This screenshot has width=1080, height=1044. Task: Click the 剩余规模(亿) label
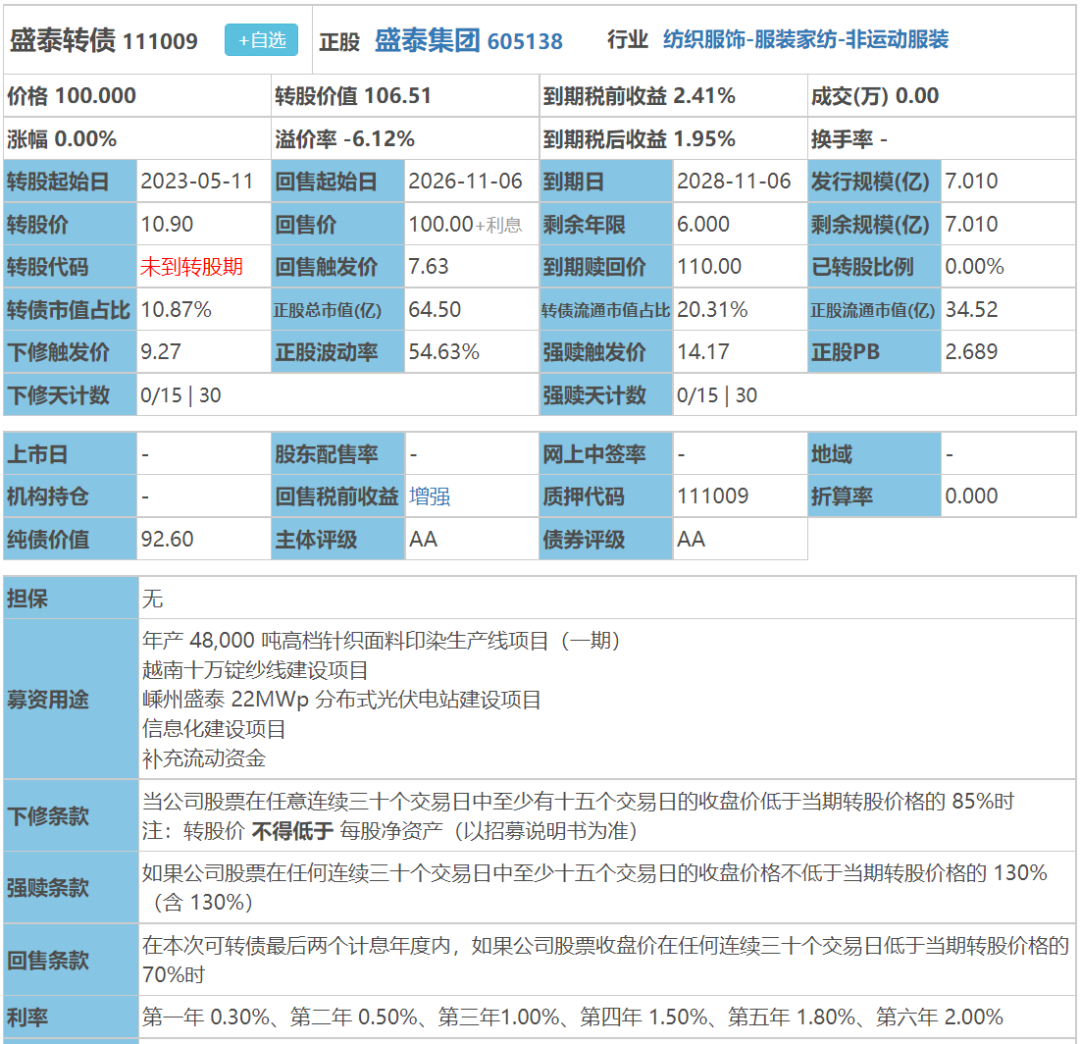tap(871, 225)
